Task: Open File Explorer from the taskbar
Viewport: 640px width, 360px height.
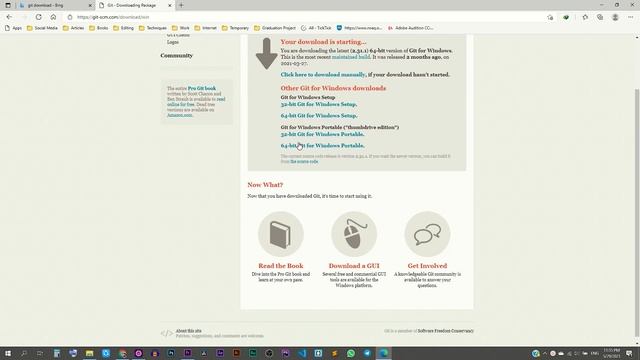Action: pos(89,353)
